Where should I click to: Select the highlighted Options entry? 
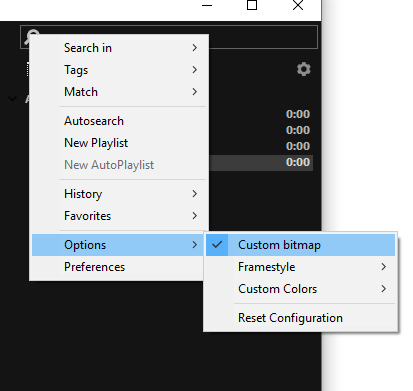click(x=119, y=245)
